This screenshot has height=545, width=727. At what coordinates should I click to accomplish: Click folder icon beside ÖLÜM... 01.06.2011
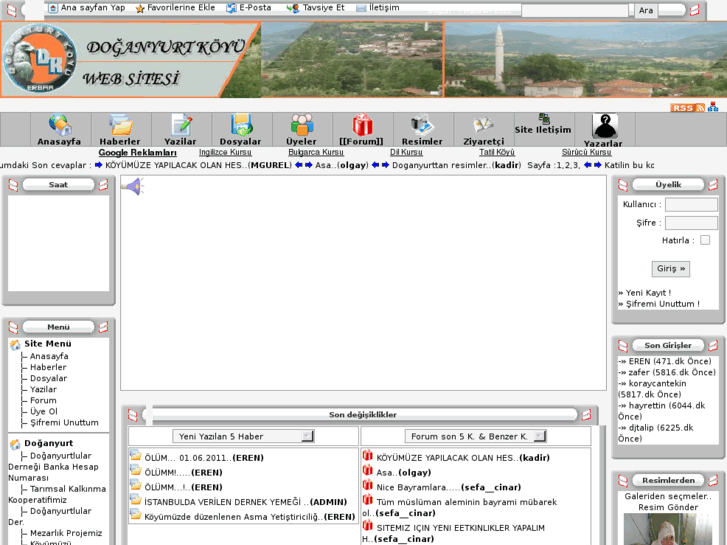[x=136, y=455]
